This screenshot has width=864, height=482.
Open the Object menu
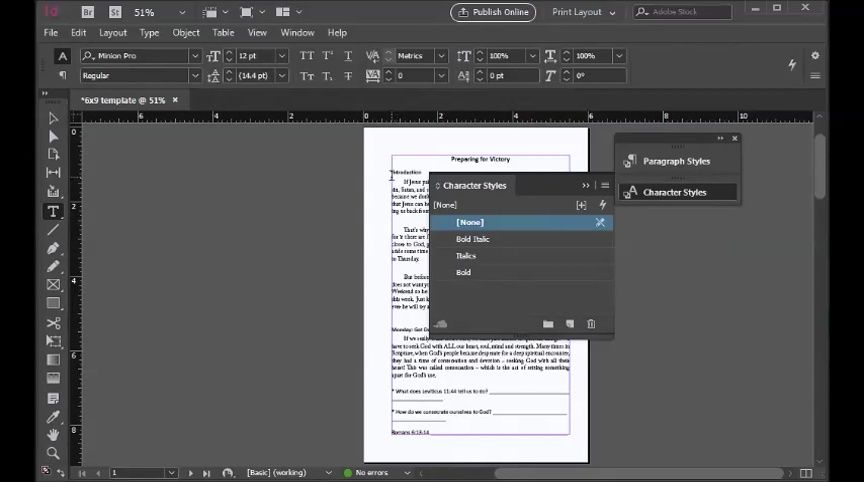click(186, 33)
